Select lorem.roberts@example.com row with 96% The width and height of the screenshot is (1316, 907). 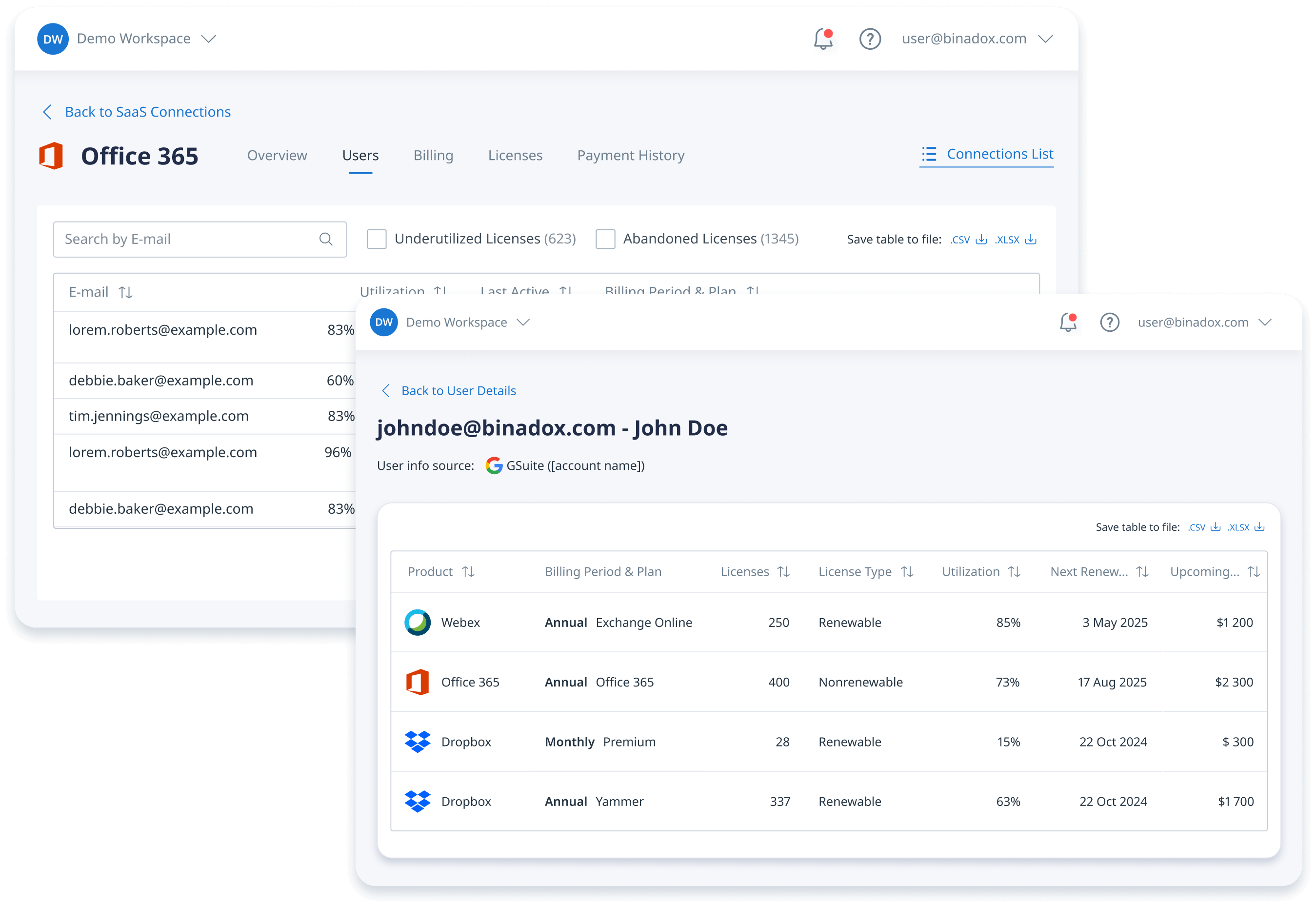click(204, 463)
